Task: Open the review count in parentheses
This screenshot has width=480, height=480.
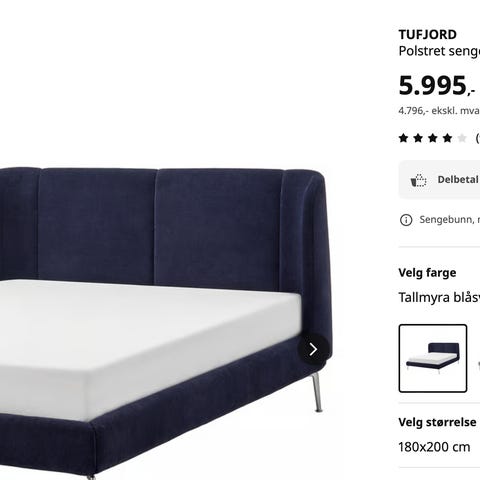Action: click(x=477, y=138)
